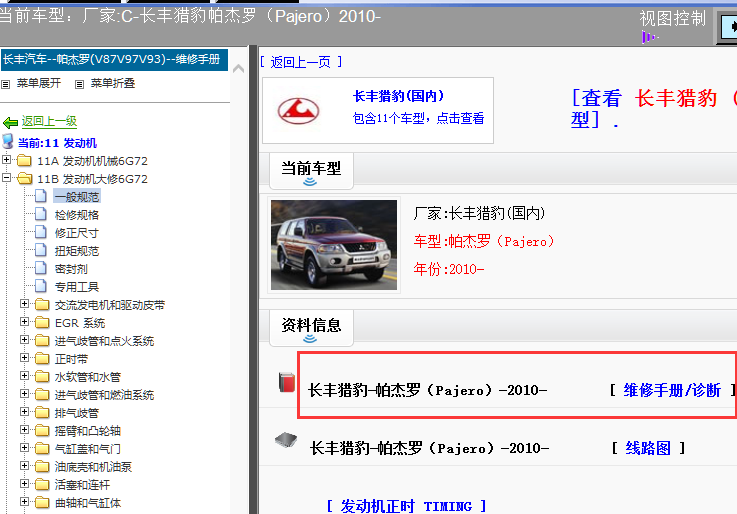Click the 返回上一级 link
Screen dimensions: 737x514
pyautogui.click(x=49, y=121)
